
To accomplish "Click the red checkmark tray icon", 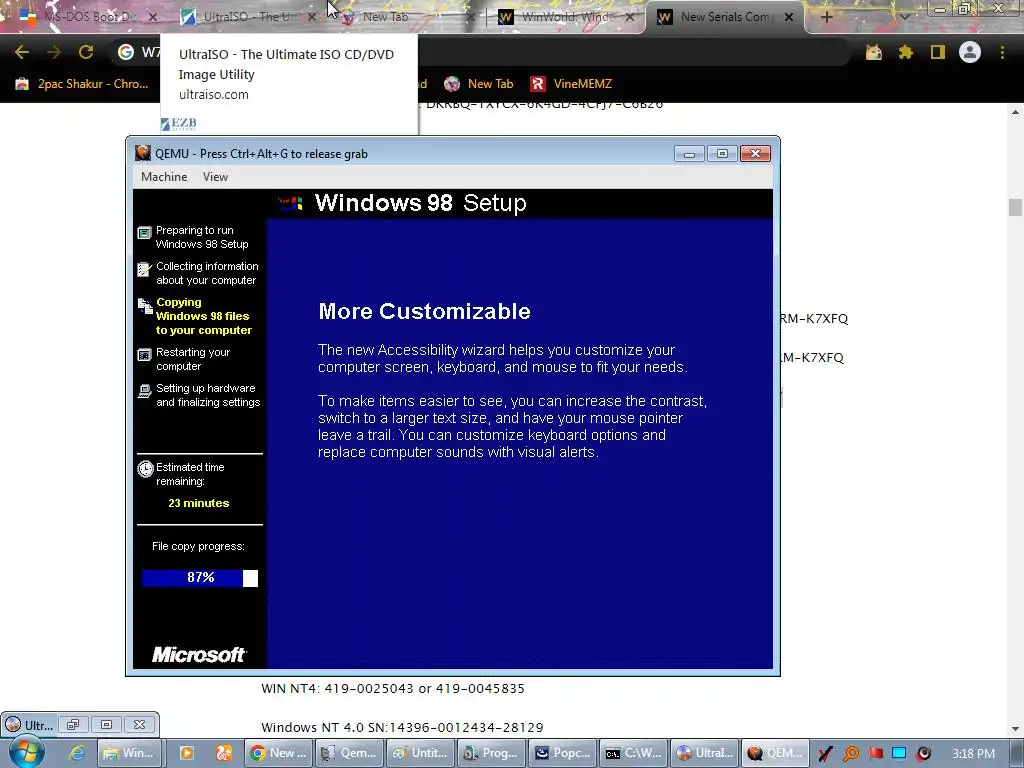I will pyautogui.click(x=825, y=754).
